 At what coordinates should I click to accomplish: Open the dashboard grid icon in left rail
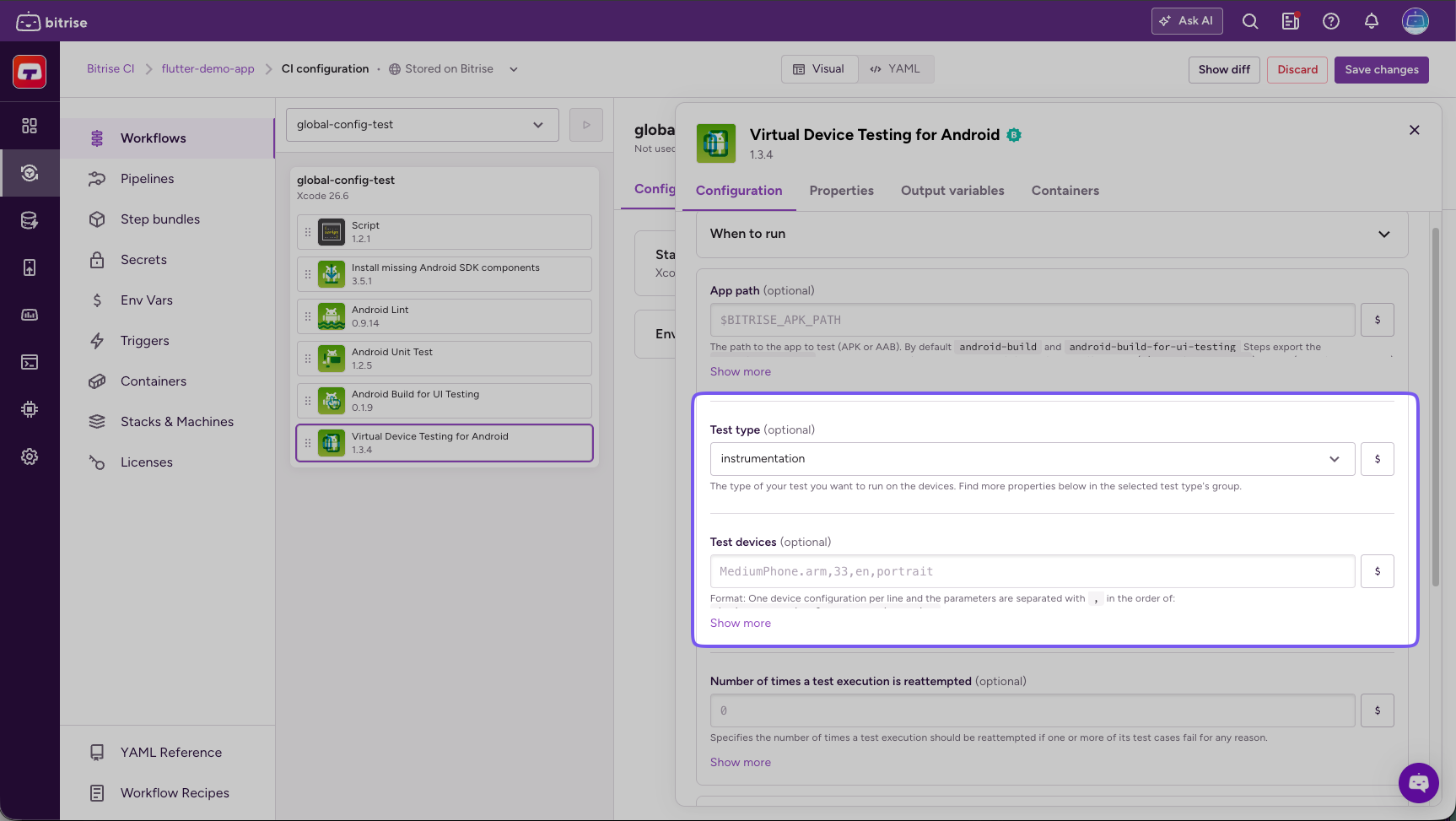coord(30,126)
